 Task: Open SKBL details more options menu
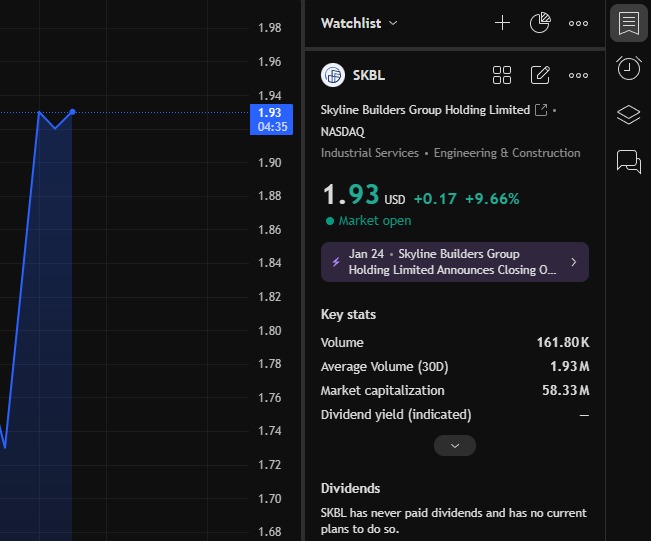tap(578, 75)
